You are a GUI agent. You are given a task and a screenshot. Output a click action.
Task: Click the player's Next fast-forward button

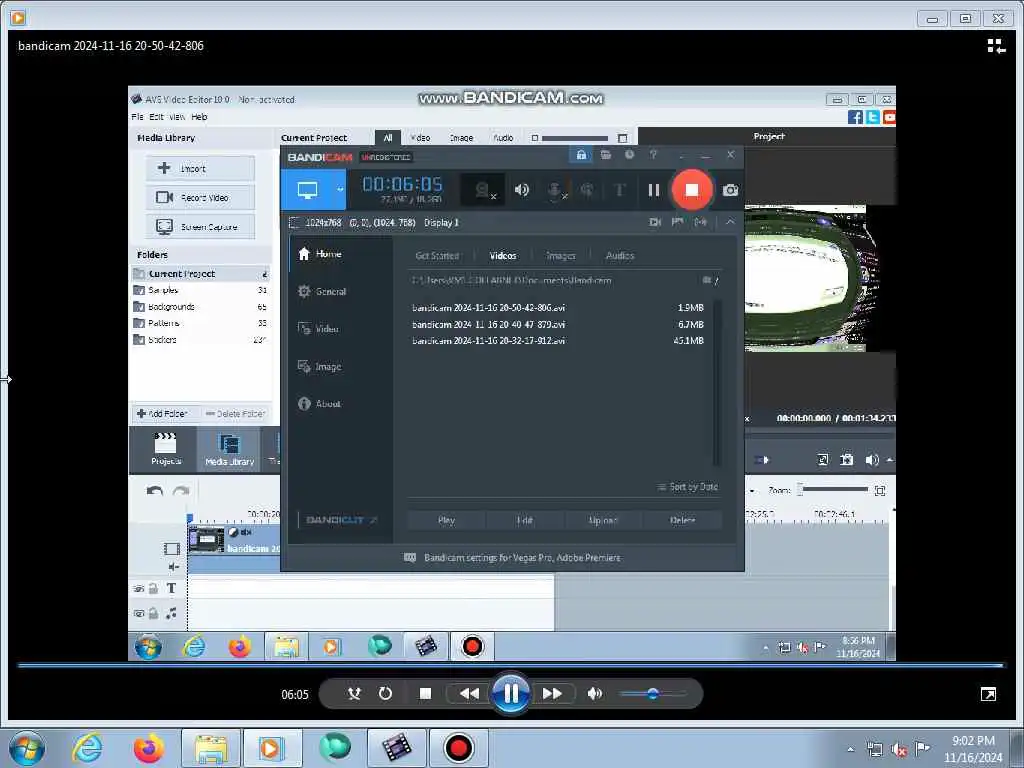pos(552,694)
